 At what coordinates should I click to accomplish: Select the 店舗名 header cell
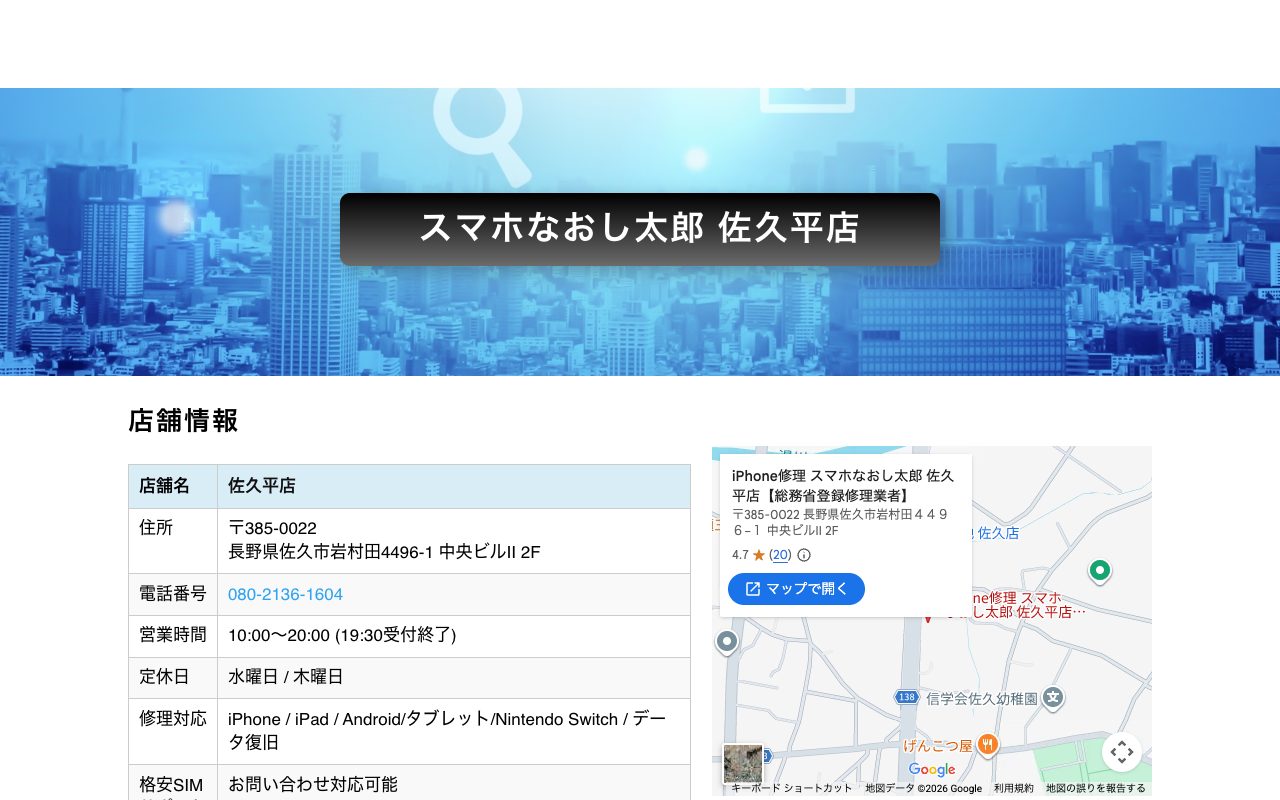(x=173, y=486)
